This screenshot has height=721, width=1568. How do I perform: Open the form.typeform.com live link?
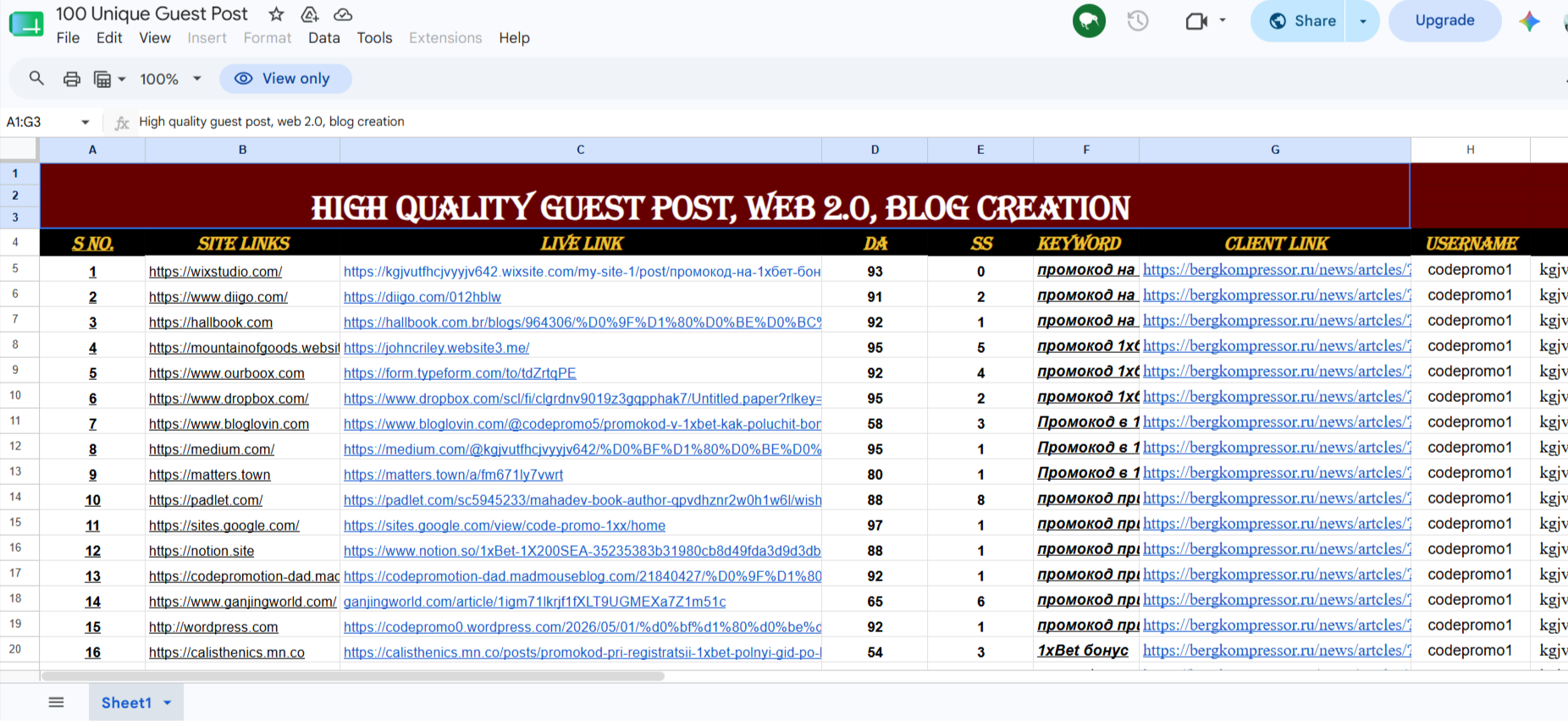tap(460, 373)
